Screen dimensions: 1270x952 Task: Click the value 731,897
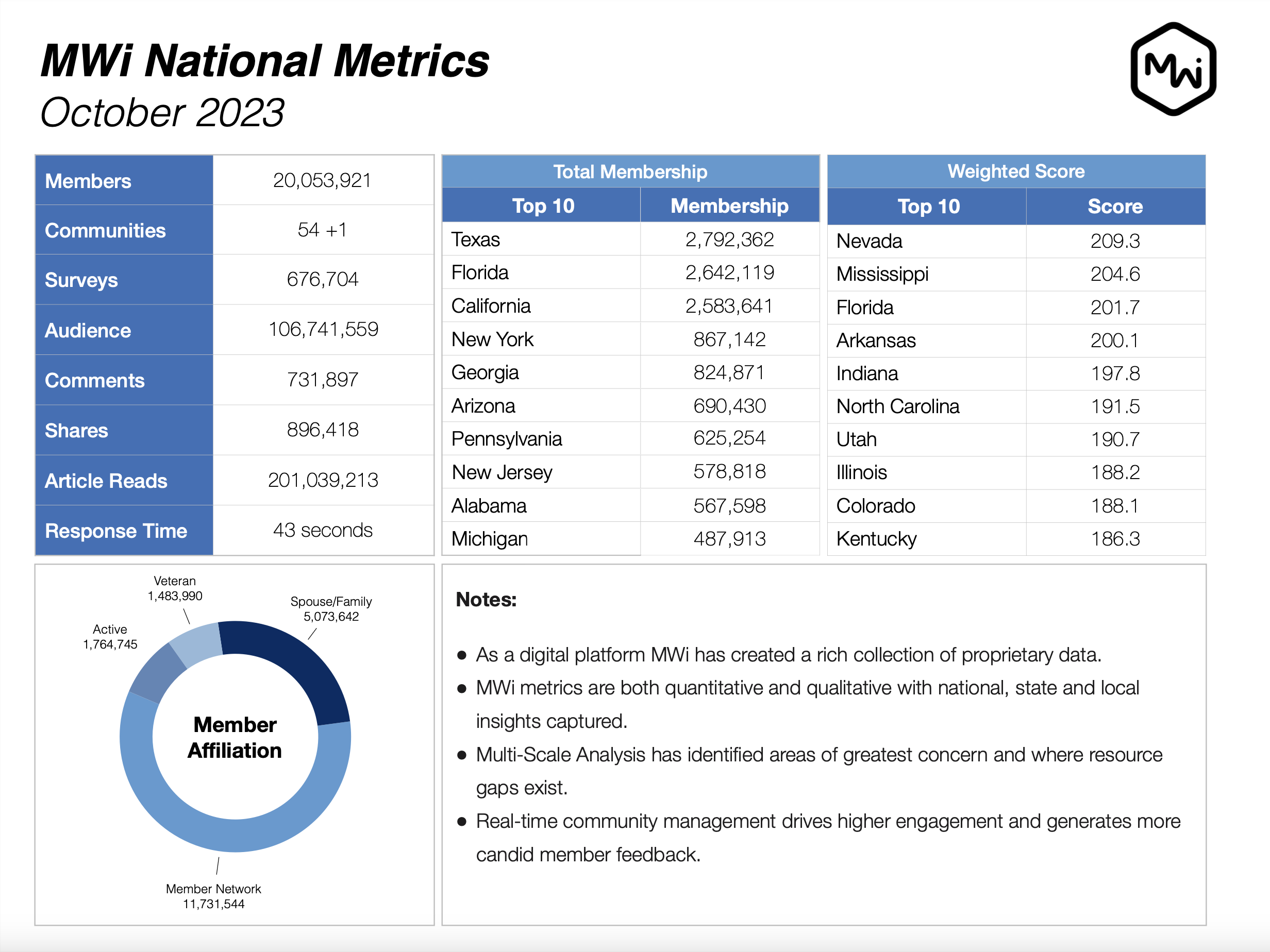click(x=322, y=379)
